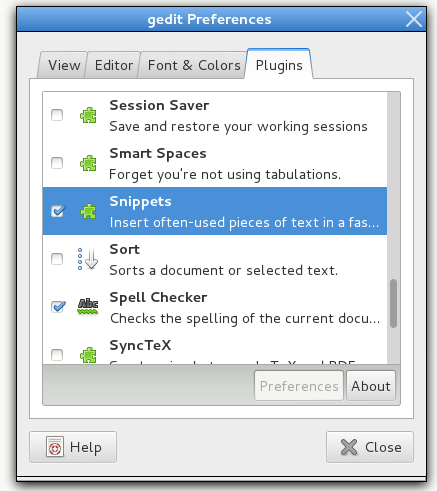
Task: Click the Spell Checker Abc icon
Action: pos(88,306)
